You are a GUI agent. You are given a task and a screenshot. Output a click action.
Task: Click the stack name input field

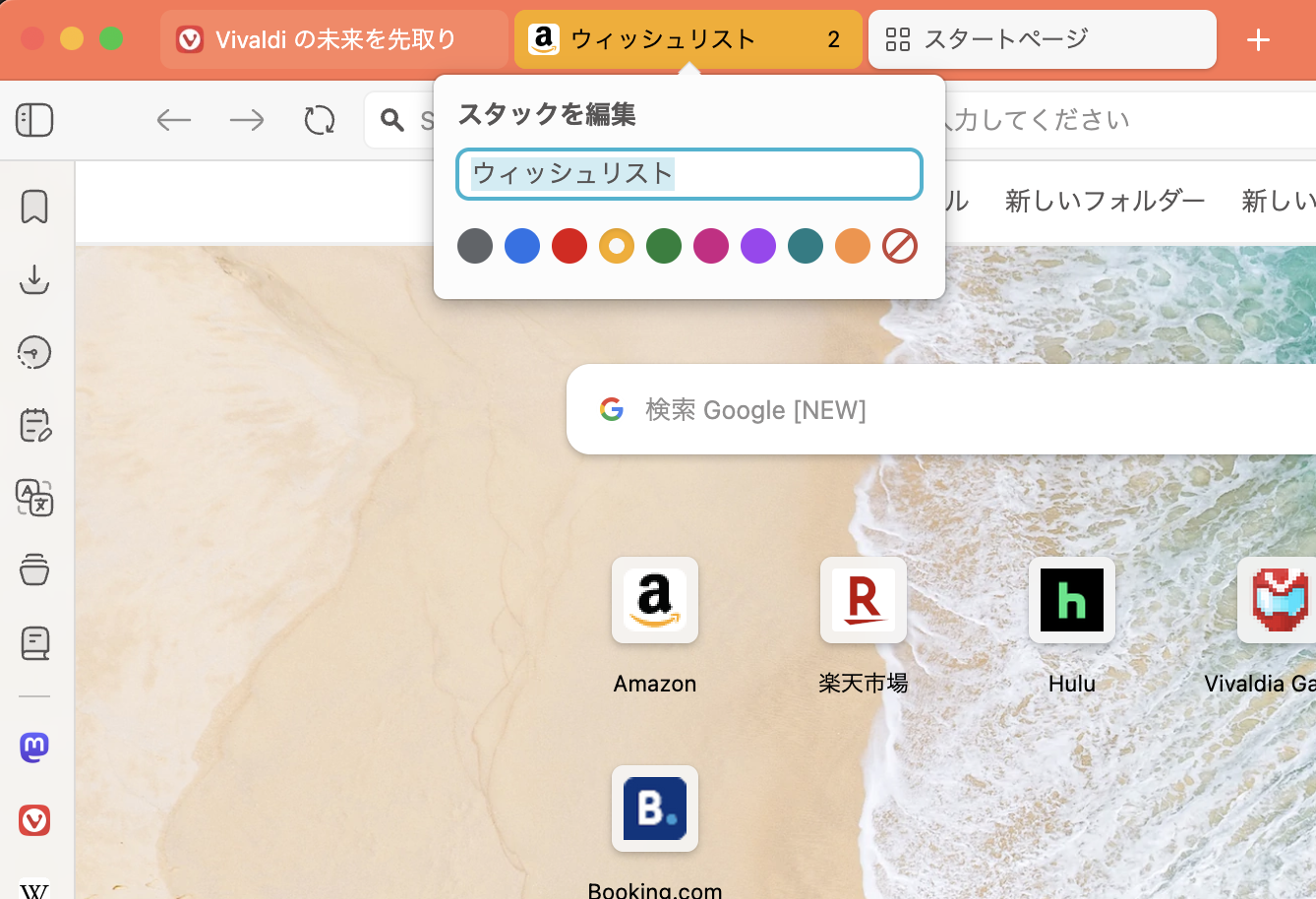click(x=688, y=173)
